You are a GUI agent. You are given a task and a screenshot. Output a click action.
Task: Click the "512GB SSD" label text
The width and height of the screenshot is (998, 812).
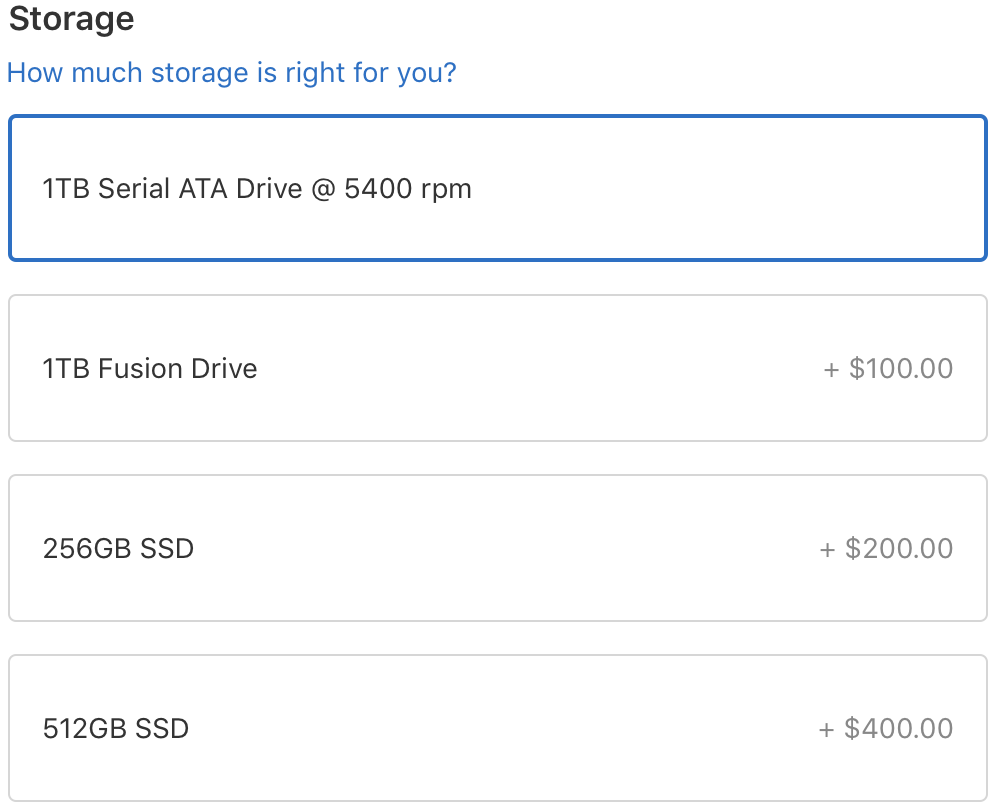click(116, 729)
